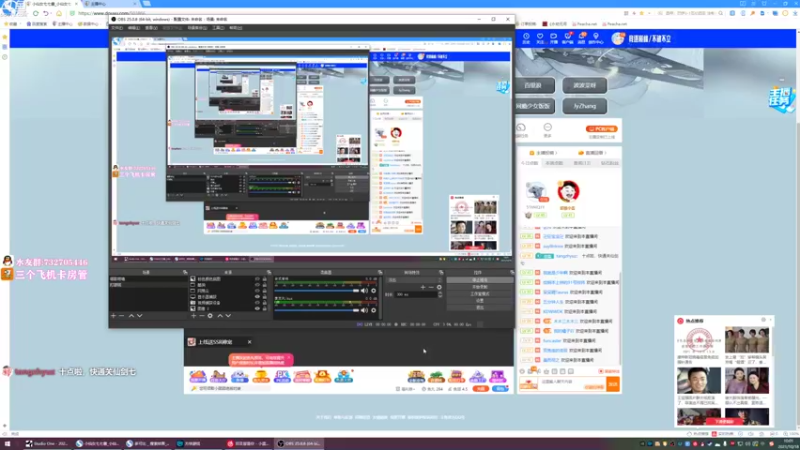Toggle visibility of the bottom source row
Screen dimensions: 800x450
tap(257, 309)
